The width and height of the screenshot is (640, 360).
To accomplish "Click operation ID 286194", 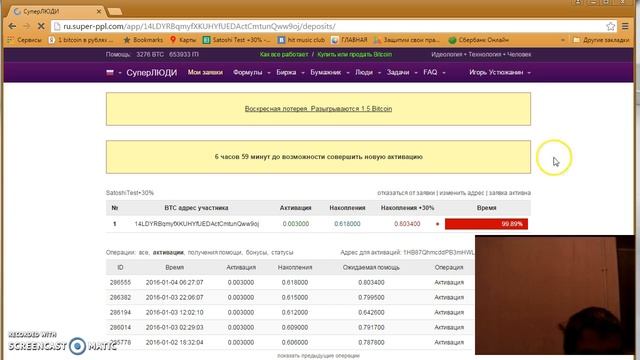I will pyautogui.click(x=120, y=313).
